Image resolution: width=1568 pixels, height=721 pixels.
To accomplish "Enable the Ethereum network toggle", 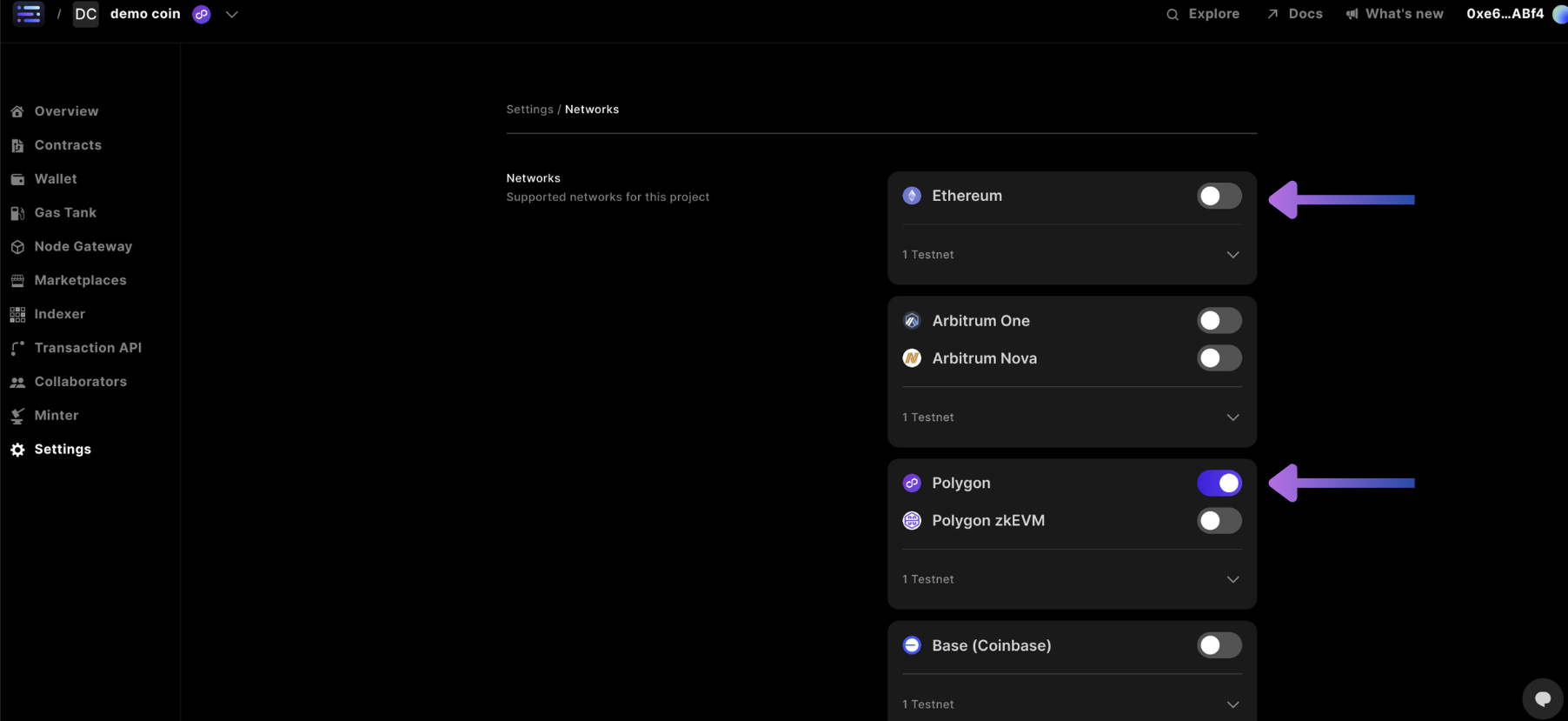I will point(1219,196).
